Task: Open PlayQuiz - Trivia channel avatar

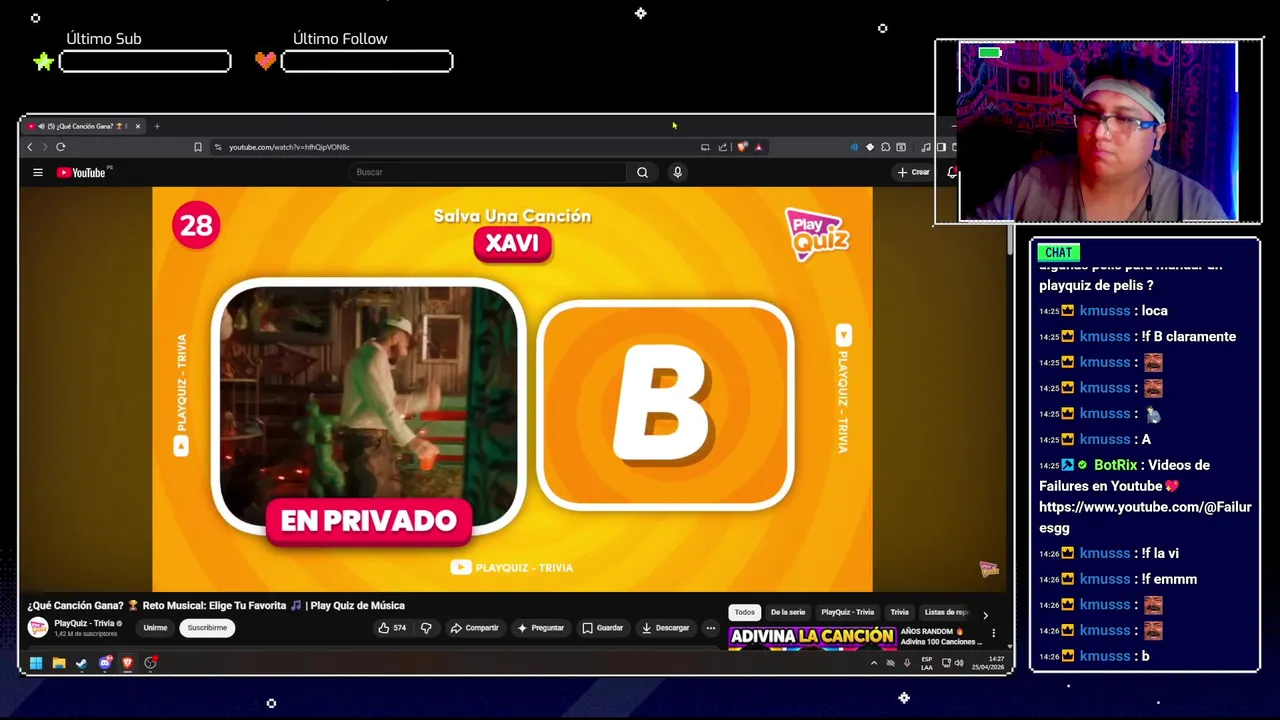Action: click(38, 628)
